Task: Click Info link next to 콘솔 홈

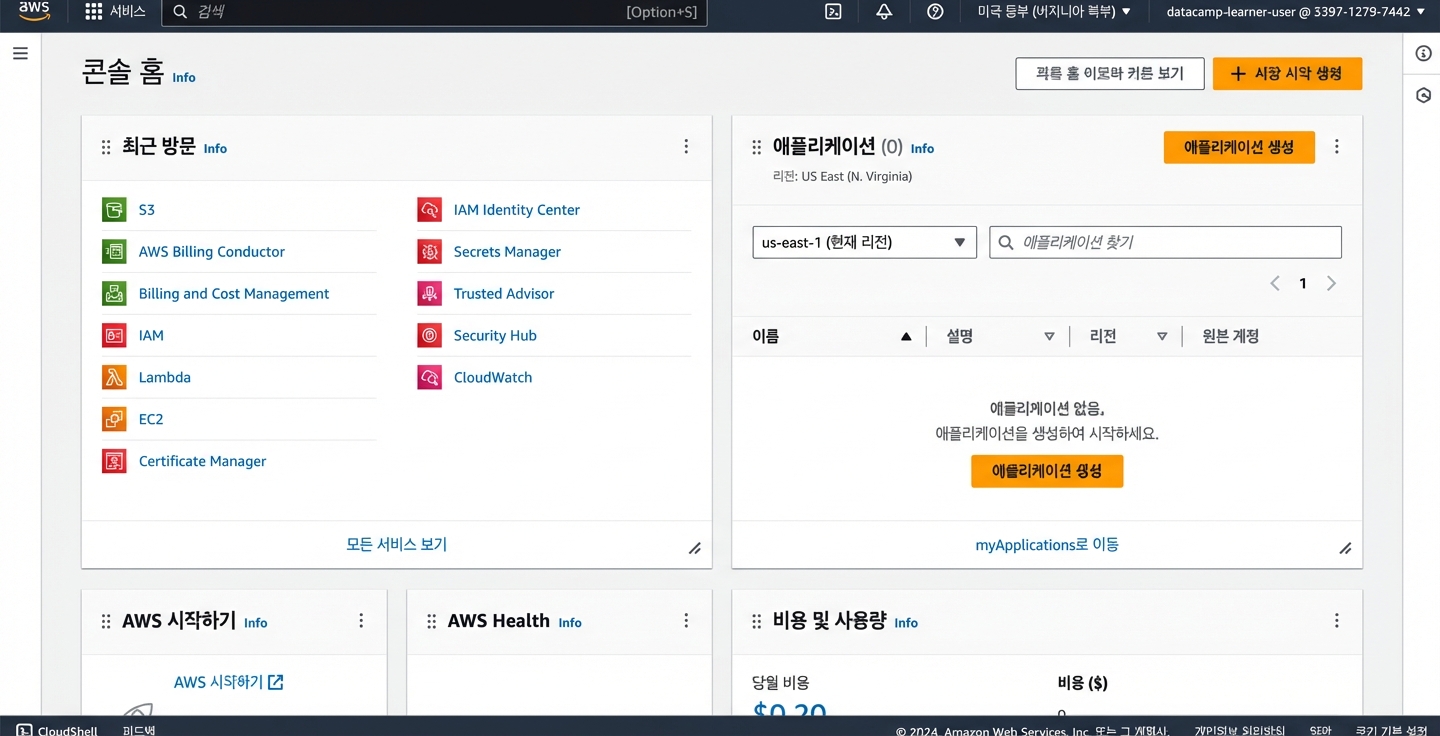Action: pos(184,78)
